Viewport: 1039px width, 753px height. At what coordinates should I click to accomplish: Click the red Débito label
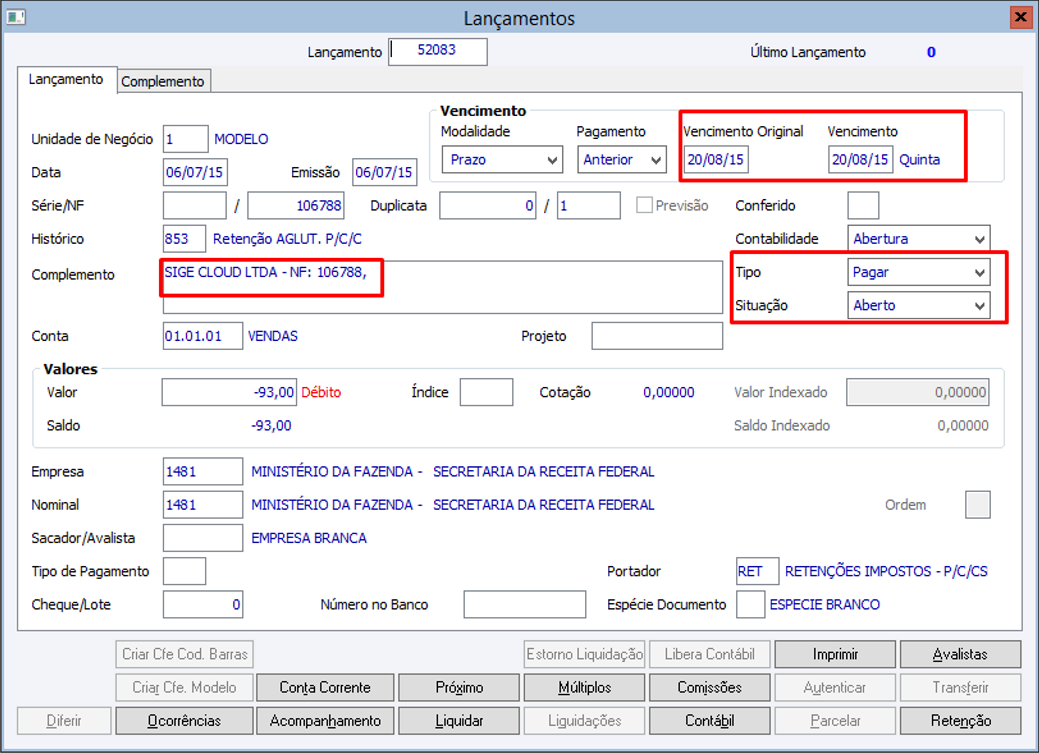(321, 392)
